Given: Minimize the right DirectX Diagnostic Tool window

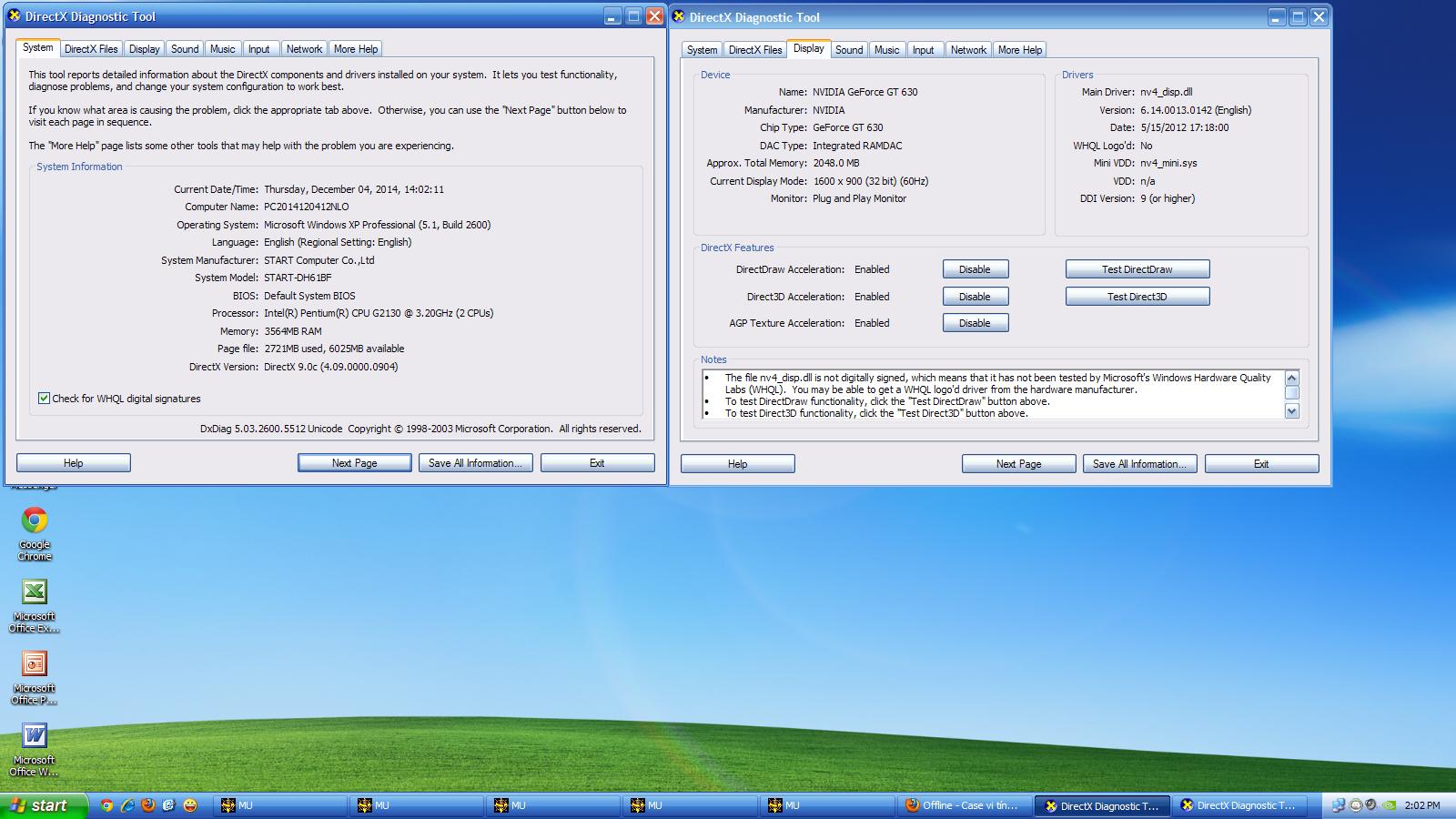Looking at the screenshot, I should (x=1278, y=16).
